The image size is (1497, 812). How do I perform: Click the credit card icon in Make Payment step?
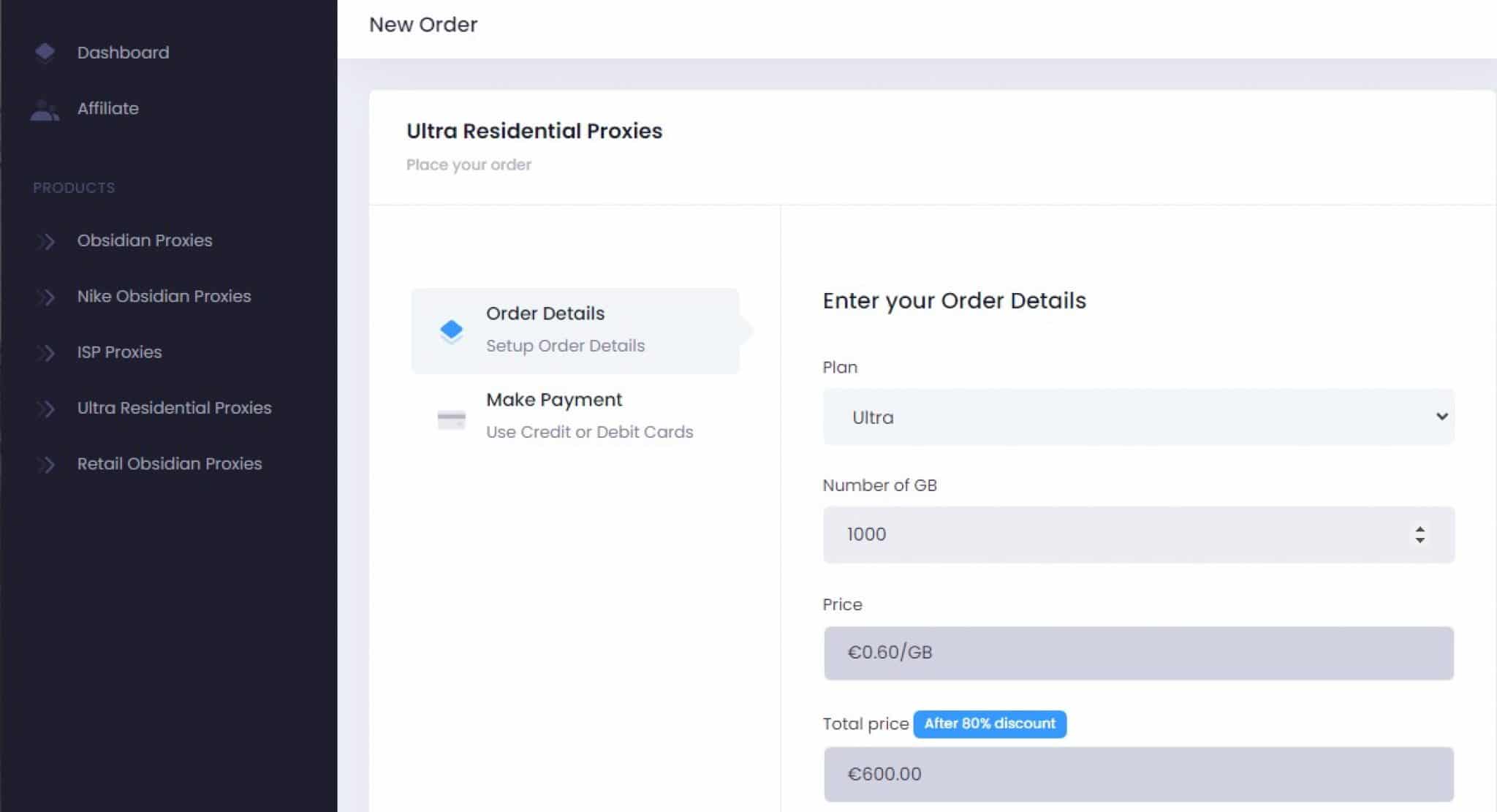(x=451, y=420)
